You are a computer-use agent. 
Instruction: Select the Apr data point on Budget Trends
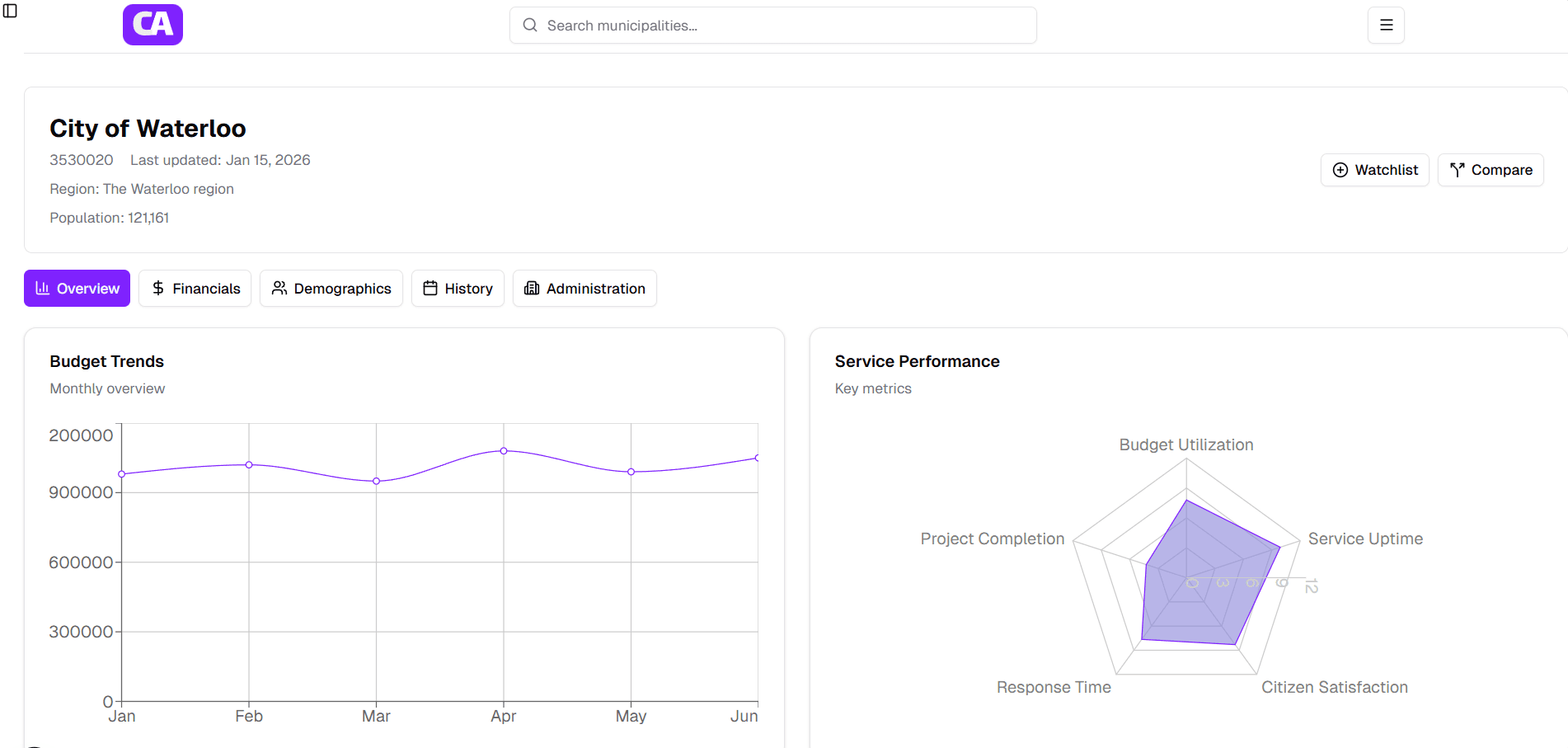pyautogui.click(x=504, y=451)
